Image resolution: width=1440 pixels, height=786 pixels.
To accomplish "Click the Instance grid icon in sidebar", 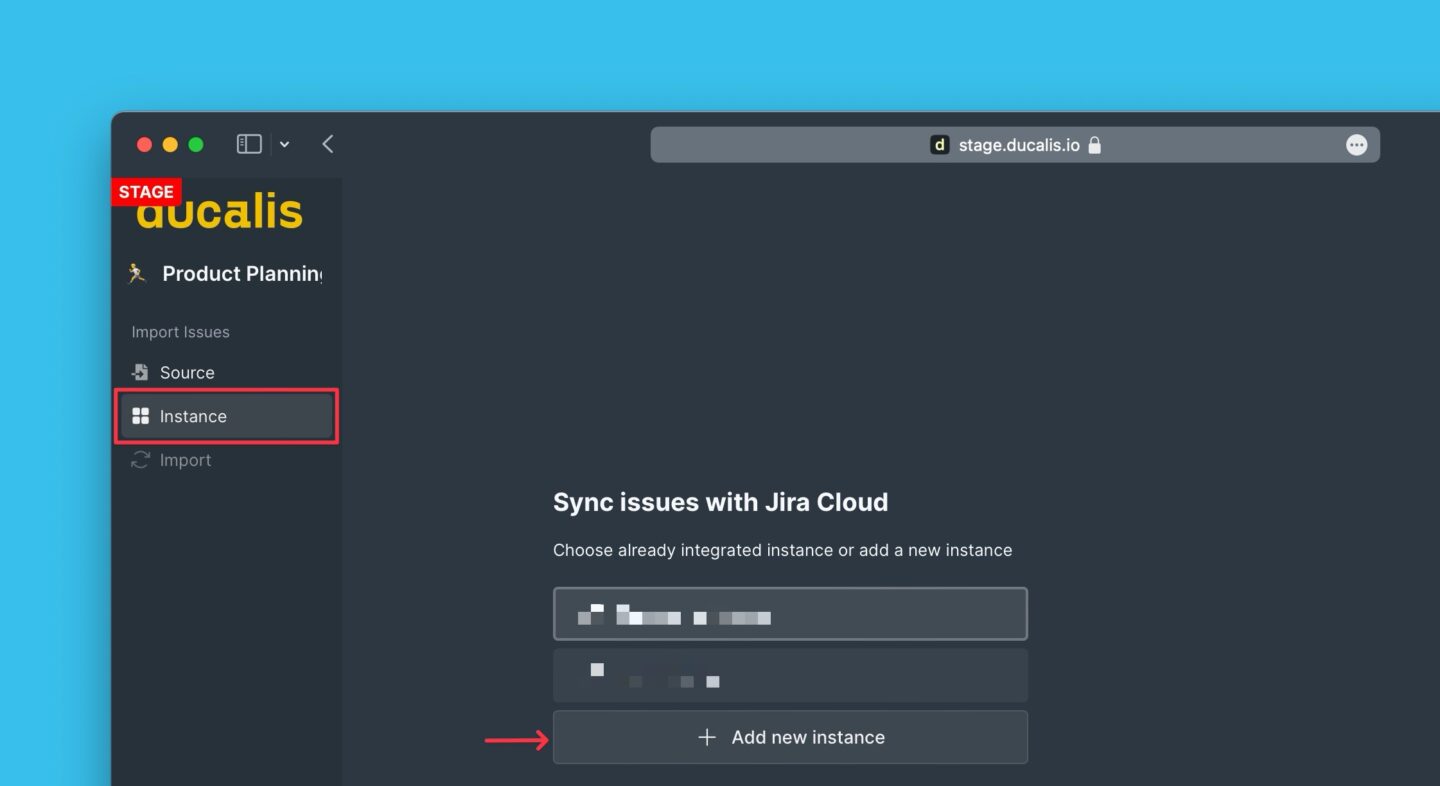I will [x=140, y=416].
